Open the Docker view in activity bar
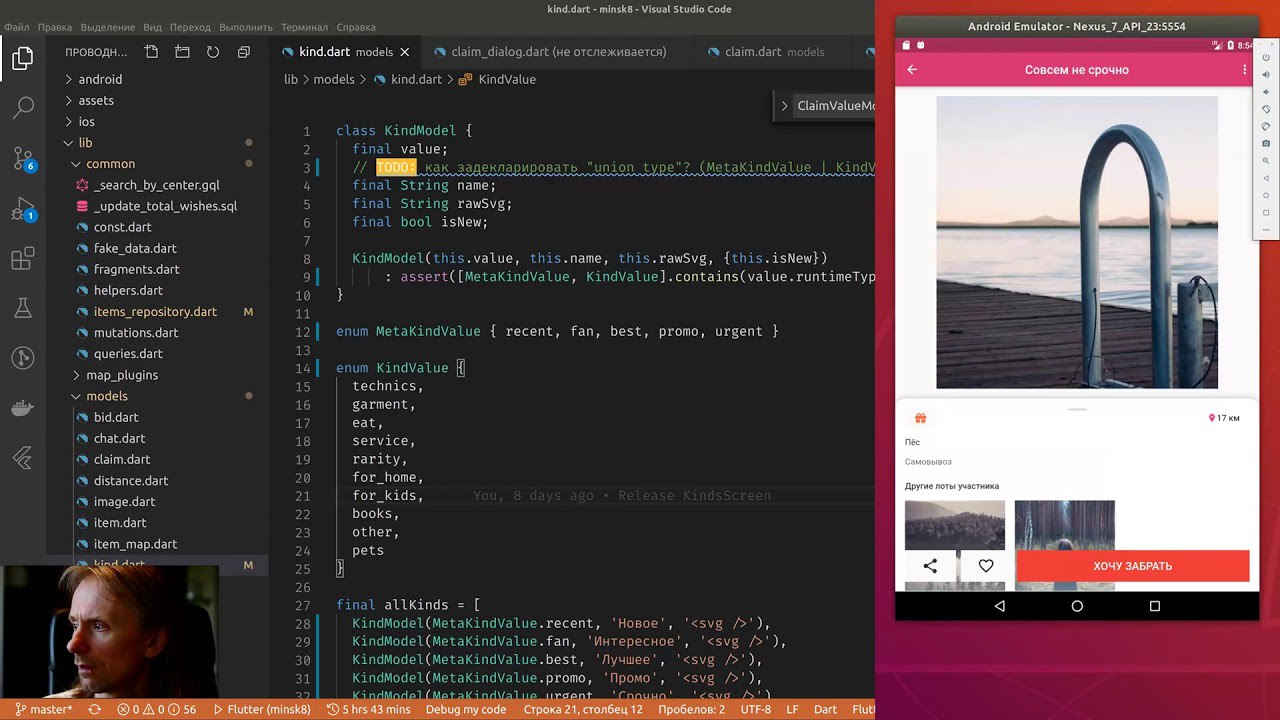This screenshot has height=720, width=1280. point(23,408)
